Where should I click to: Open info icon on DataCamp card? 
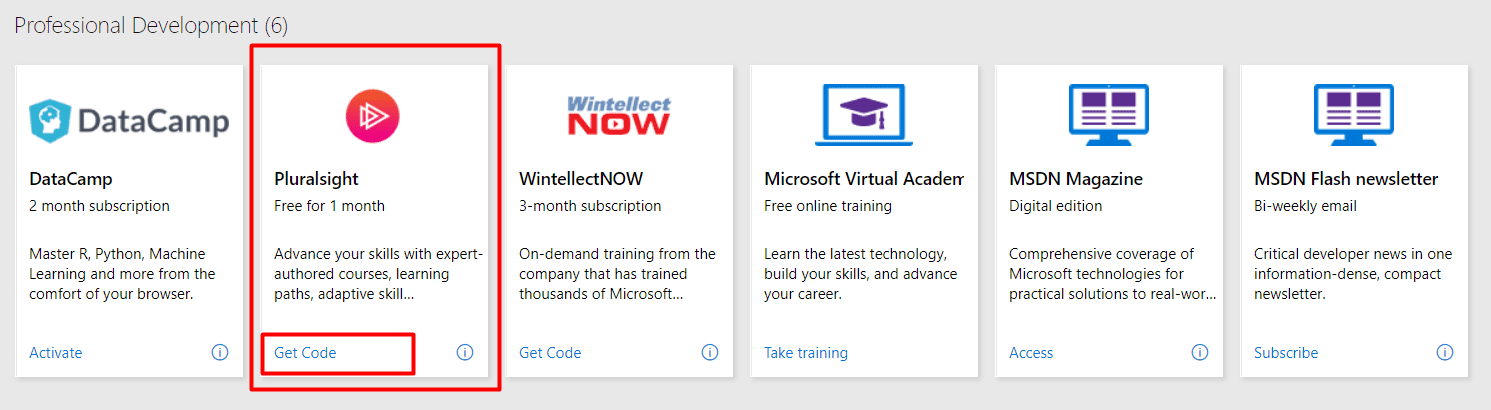pos(220,352)
